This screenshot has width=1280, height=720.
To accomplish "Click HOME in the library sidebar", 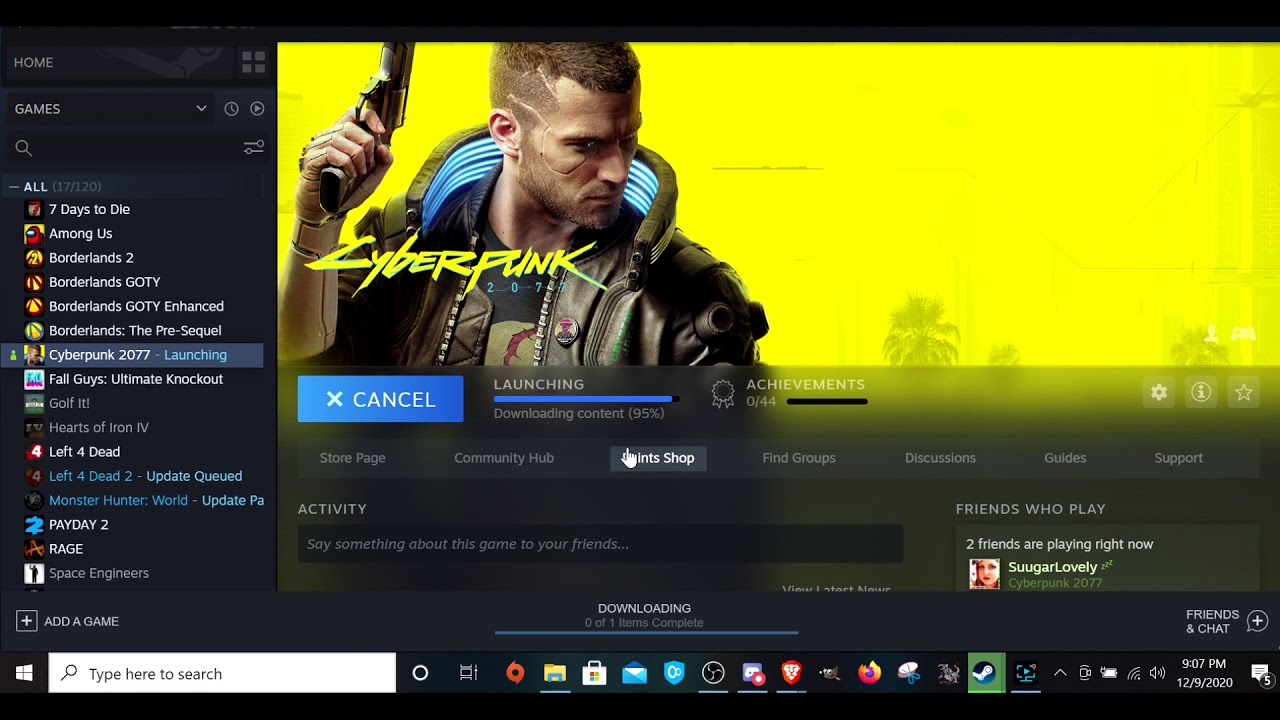I will pyautogui.click(x=33, y=62).
